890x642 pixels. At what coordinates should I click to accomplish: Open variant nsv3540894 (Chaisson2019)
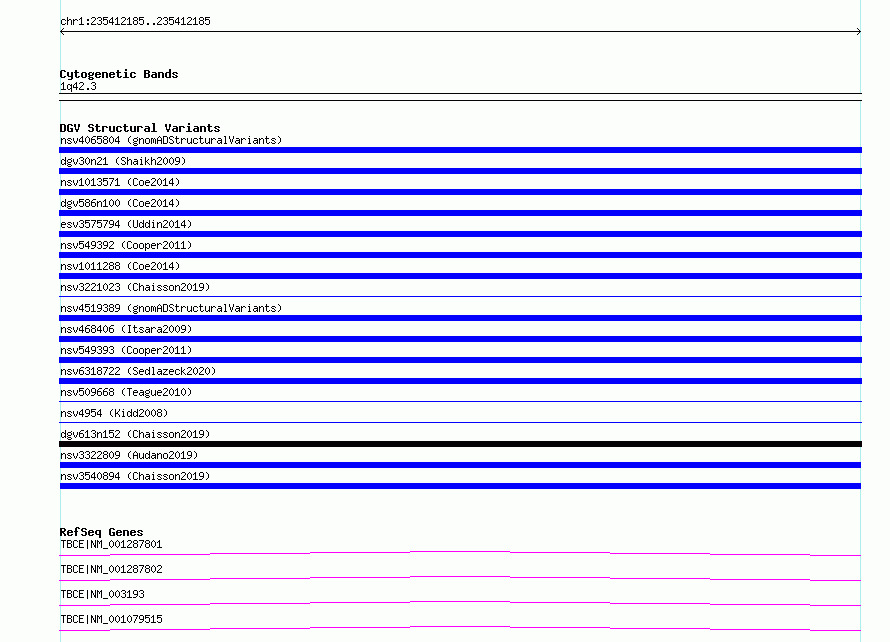[135, 476]
